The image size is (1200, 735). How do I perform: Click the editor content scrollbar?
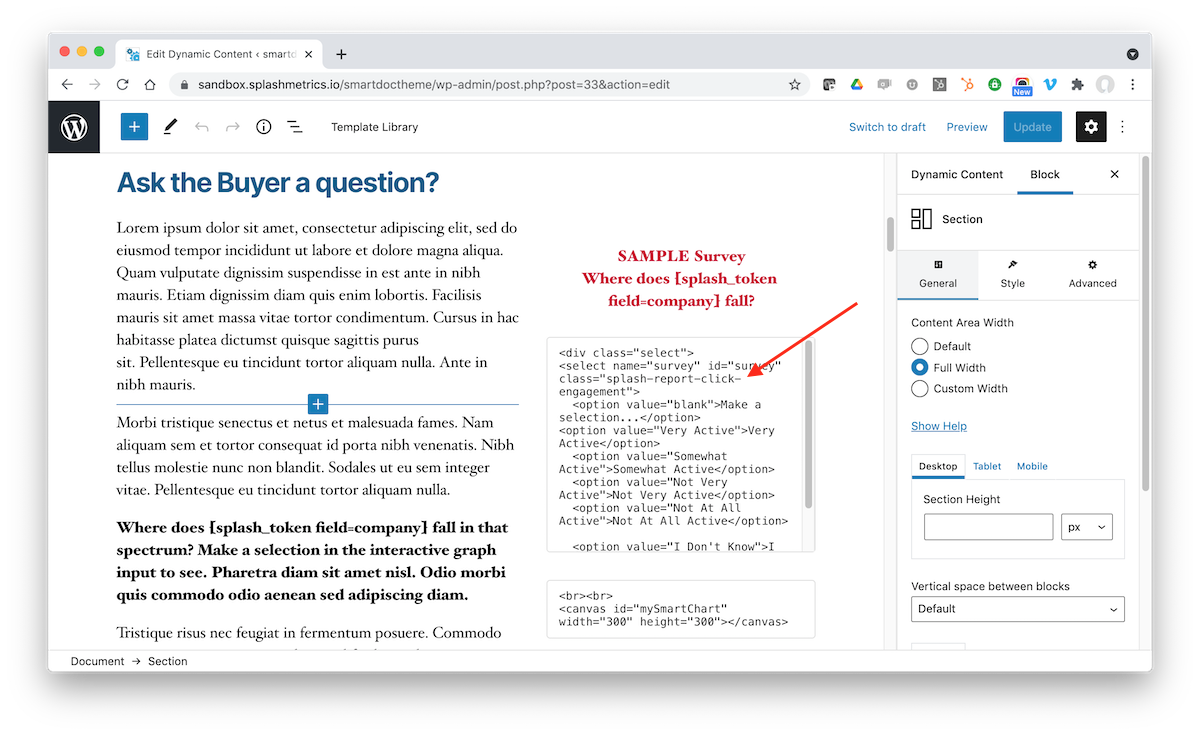[891, 234]
